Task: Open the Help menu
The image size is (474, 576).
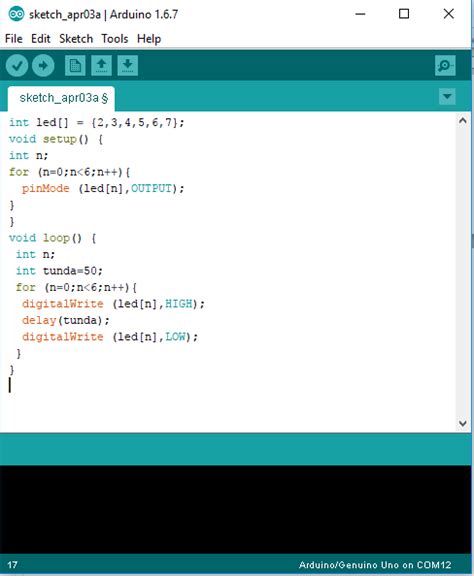Action: 149,39
